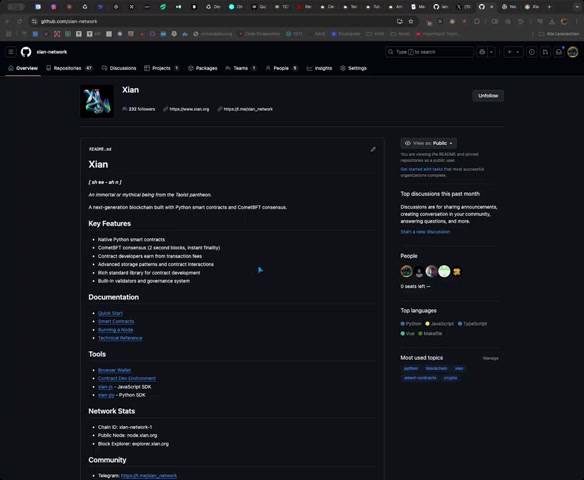Click the Vue language color dot

[402, 334]
